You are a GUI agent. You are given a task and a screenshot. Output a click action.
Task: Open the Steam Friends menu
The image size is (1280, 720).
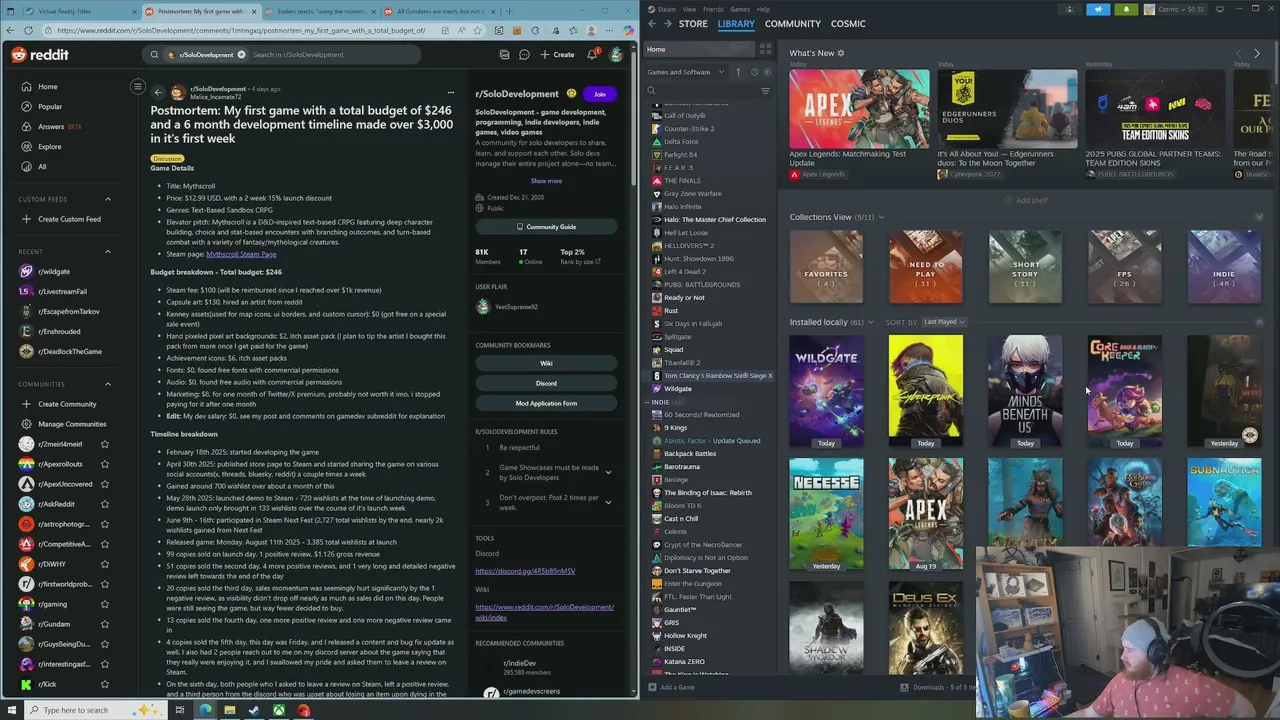coord(713,9)
